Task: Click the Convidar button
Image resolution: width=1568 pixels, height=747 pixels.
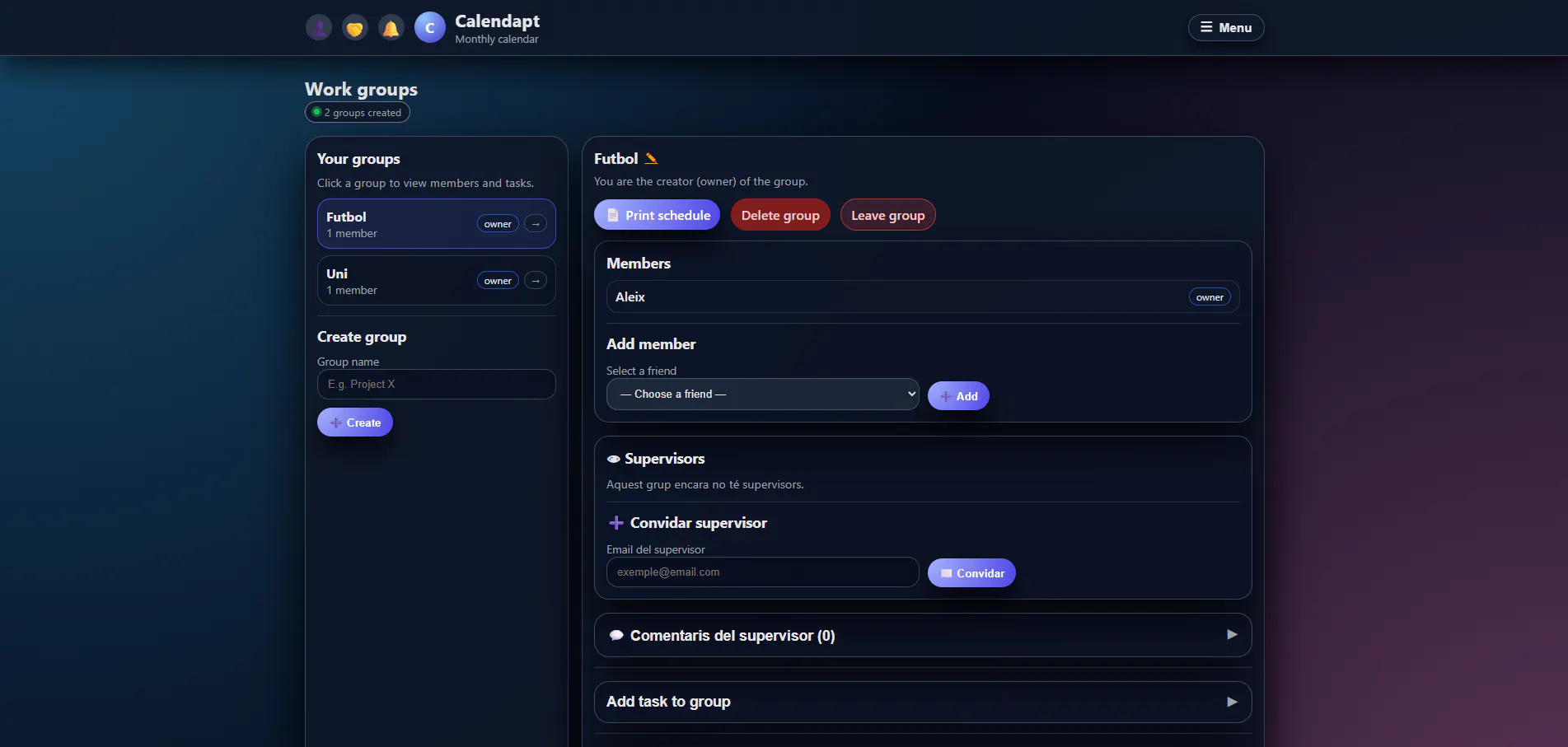Action: pos(971,573)
